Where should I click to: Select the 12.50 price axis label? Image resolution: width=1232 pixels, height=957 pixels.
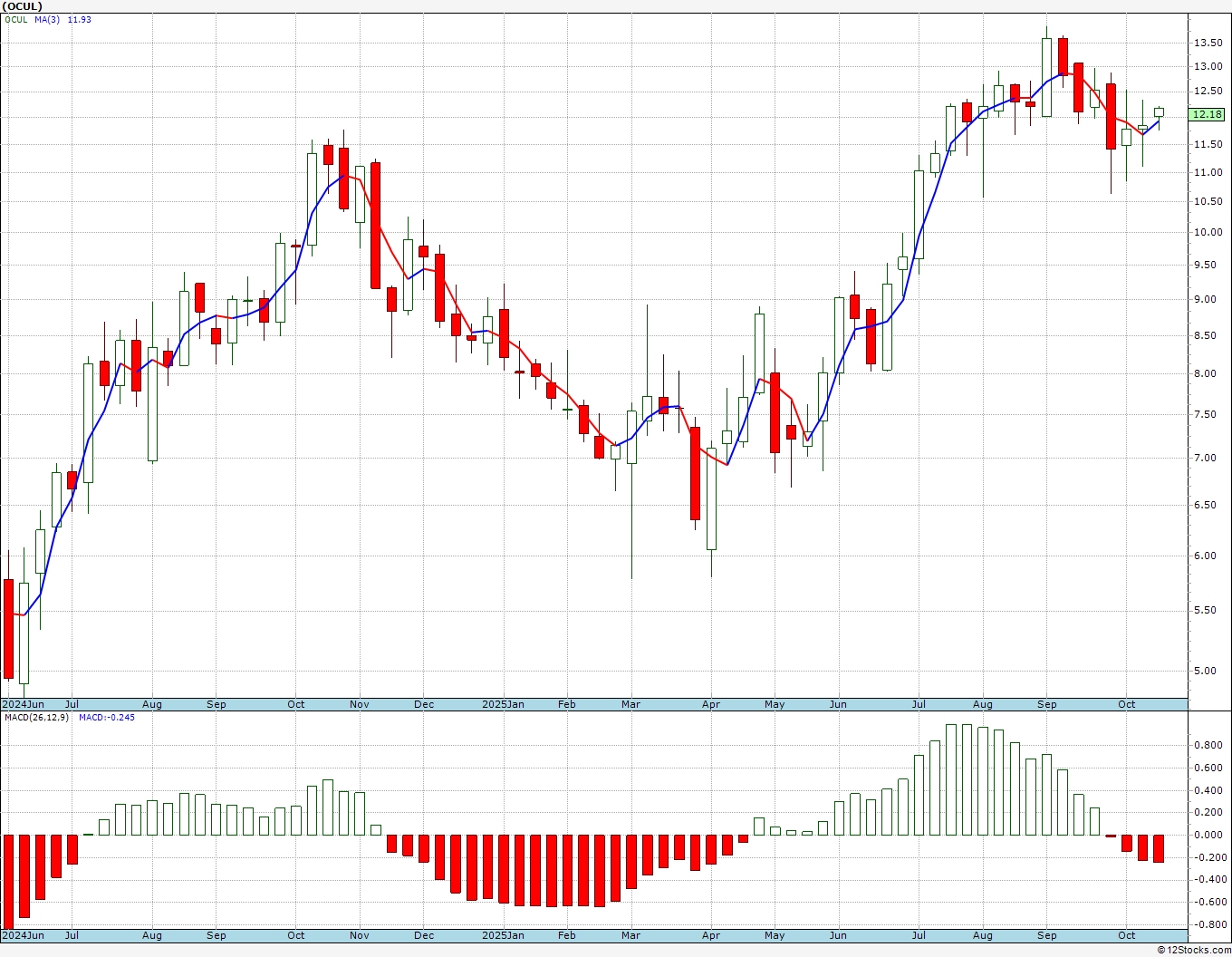tap(1208, 91)
